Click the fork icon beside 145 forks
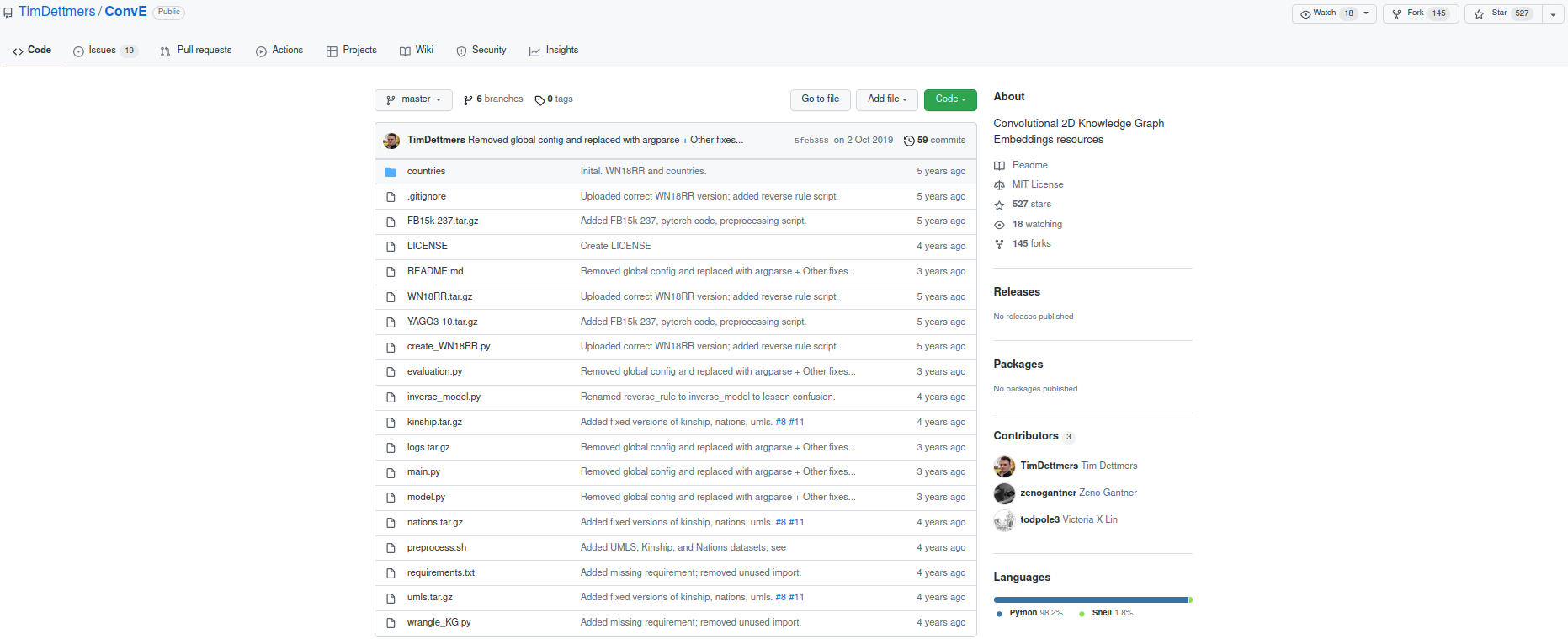Screen dimensions: 1568x639 click(x=999, y=244)
